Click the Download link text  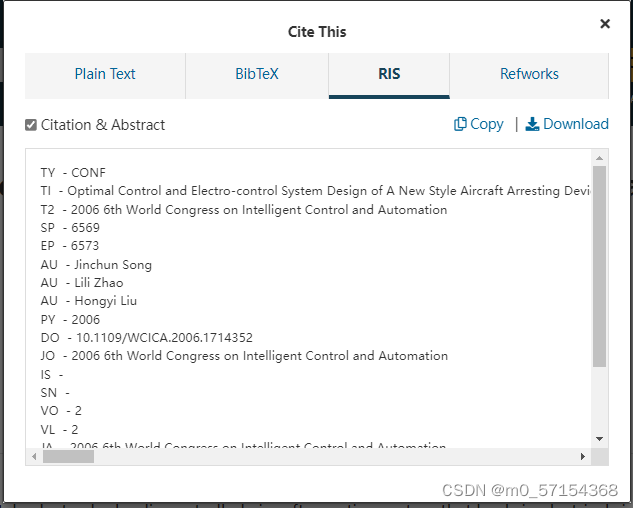(576, 124)
